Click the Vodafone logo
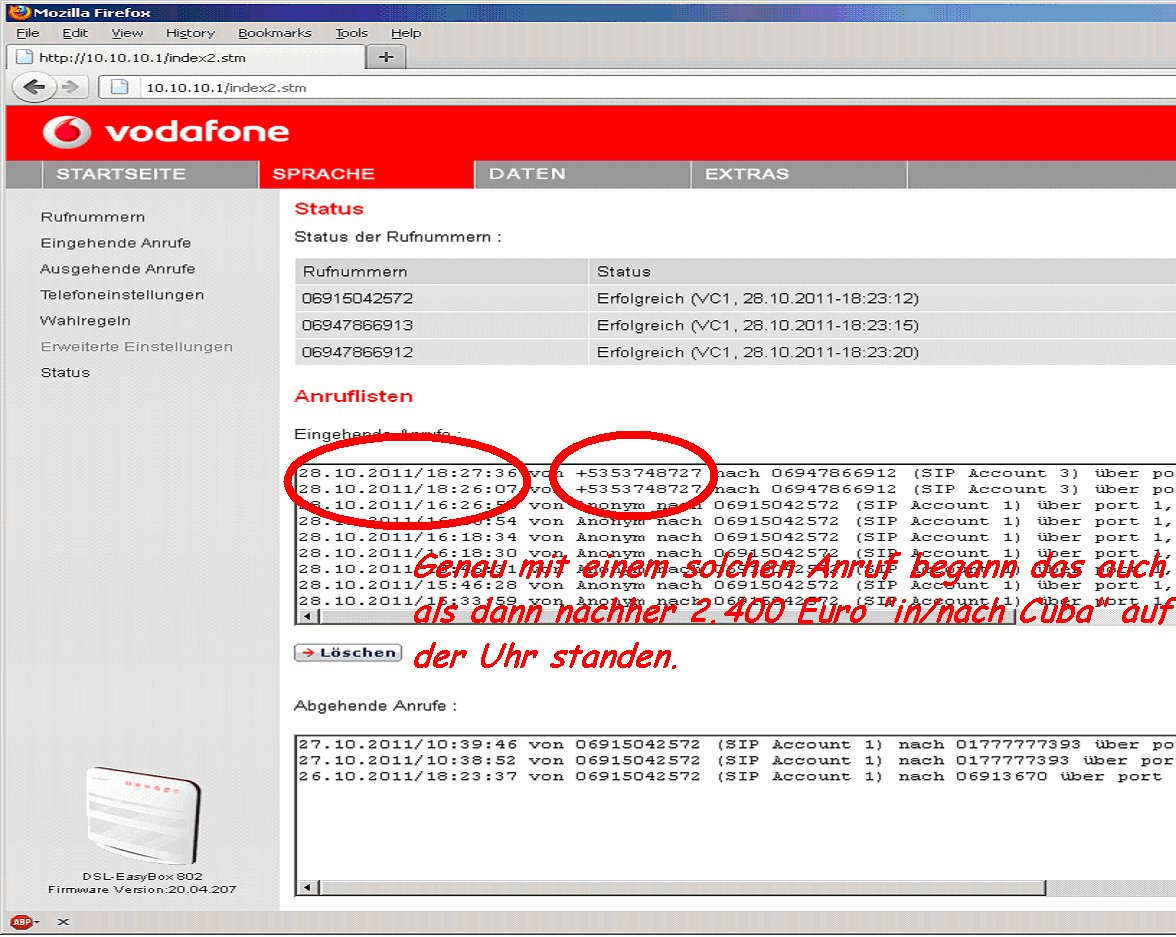This screenshot has width=1176, height=937. (166, 132)
